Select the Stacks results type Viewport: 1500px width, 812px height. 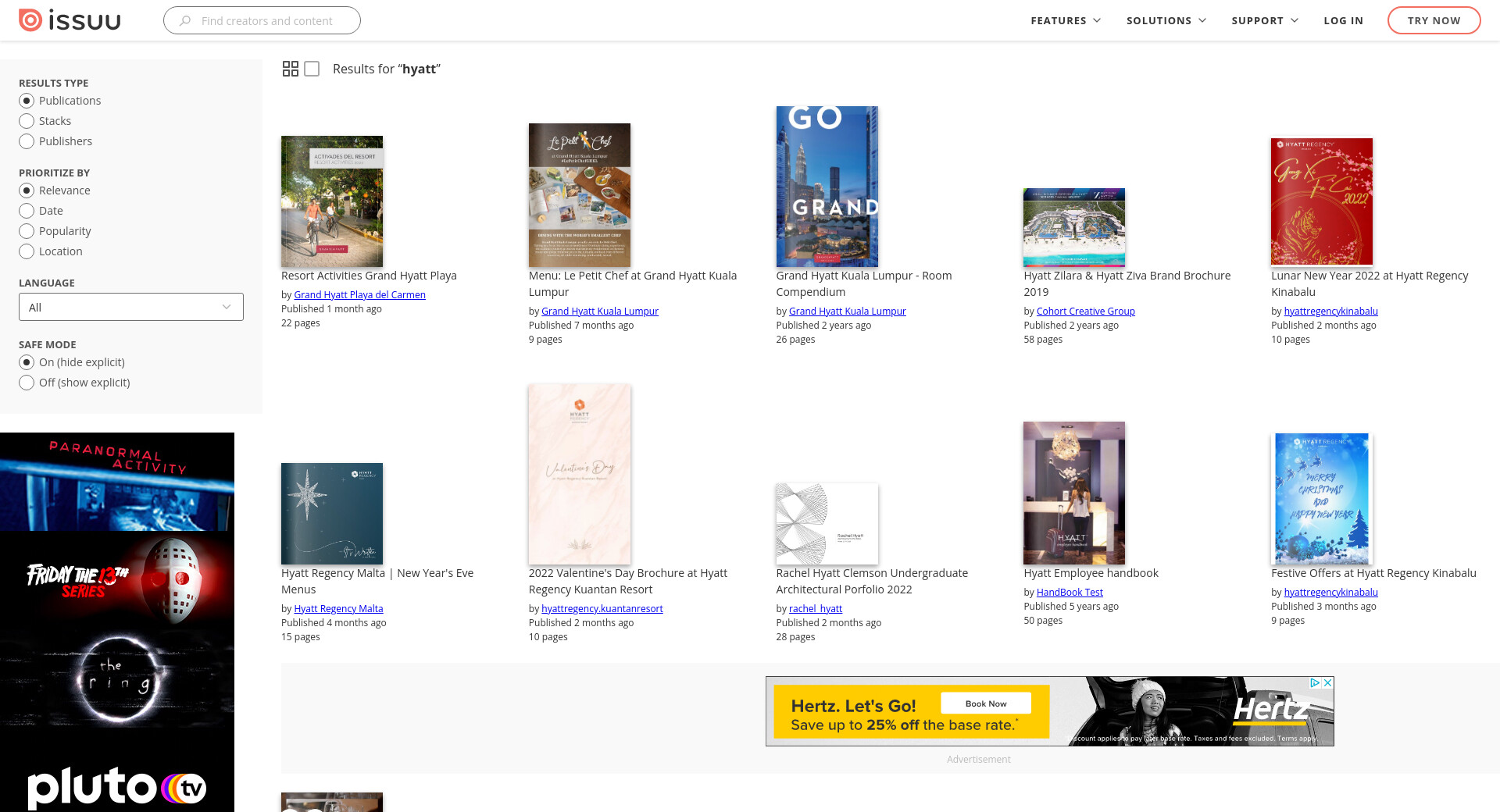(x=27, y=121)
